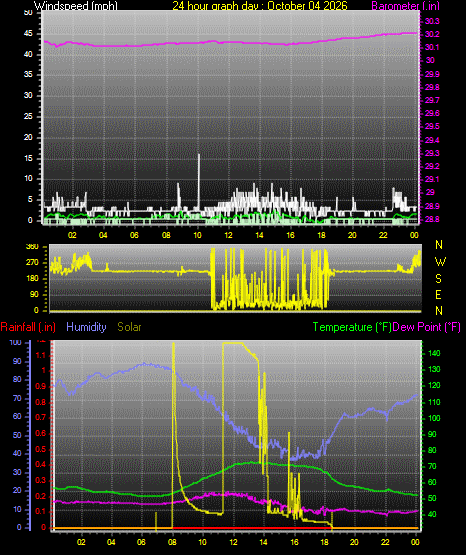Viewport: 466px width, 555px height.
Task: Click the 0.7 rainfall scale value
Action: coord(41,417)
